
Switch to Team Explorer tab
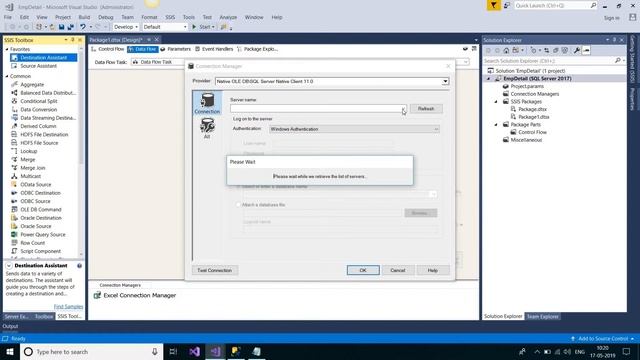(x=542, y=316)
